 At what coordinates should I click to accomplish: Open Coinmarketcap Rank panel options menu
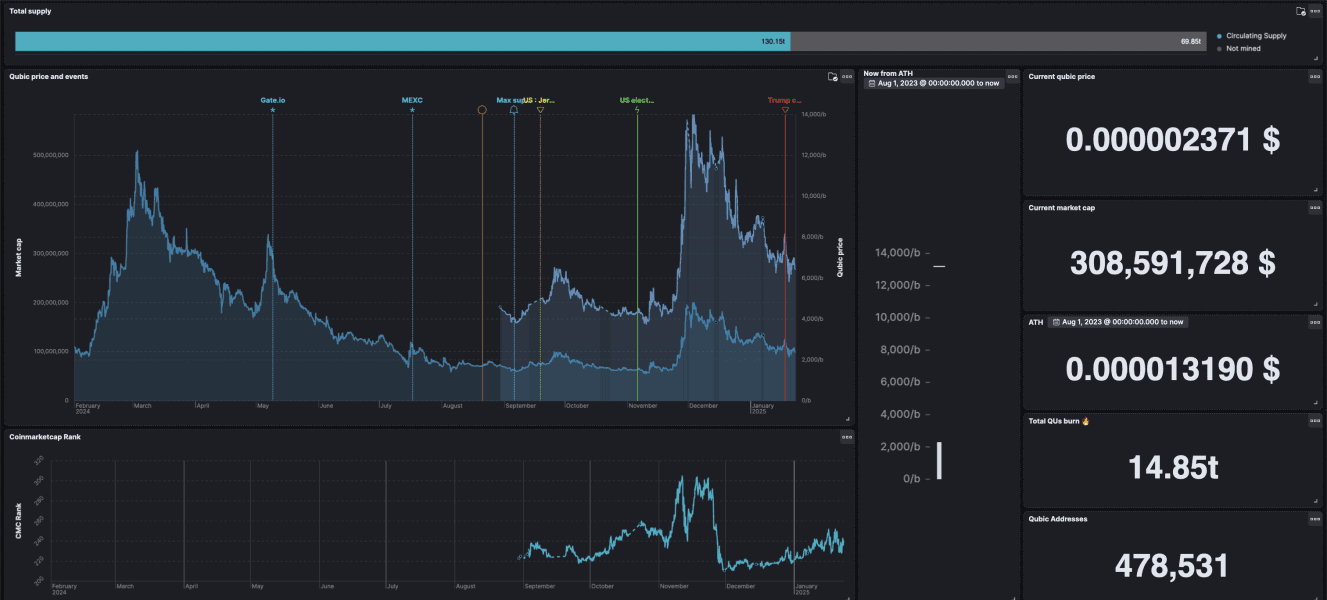click(x=847, y=437)
